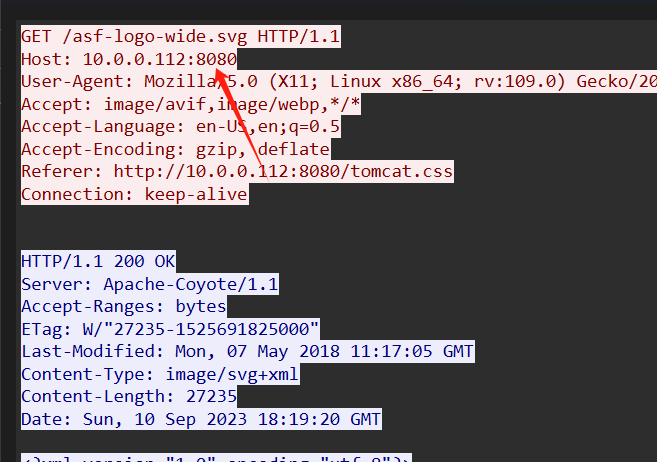Select the User-Agent header line
This screenshot has width=657, height=462.
coord(339,82)
